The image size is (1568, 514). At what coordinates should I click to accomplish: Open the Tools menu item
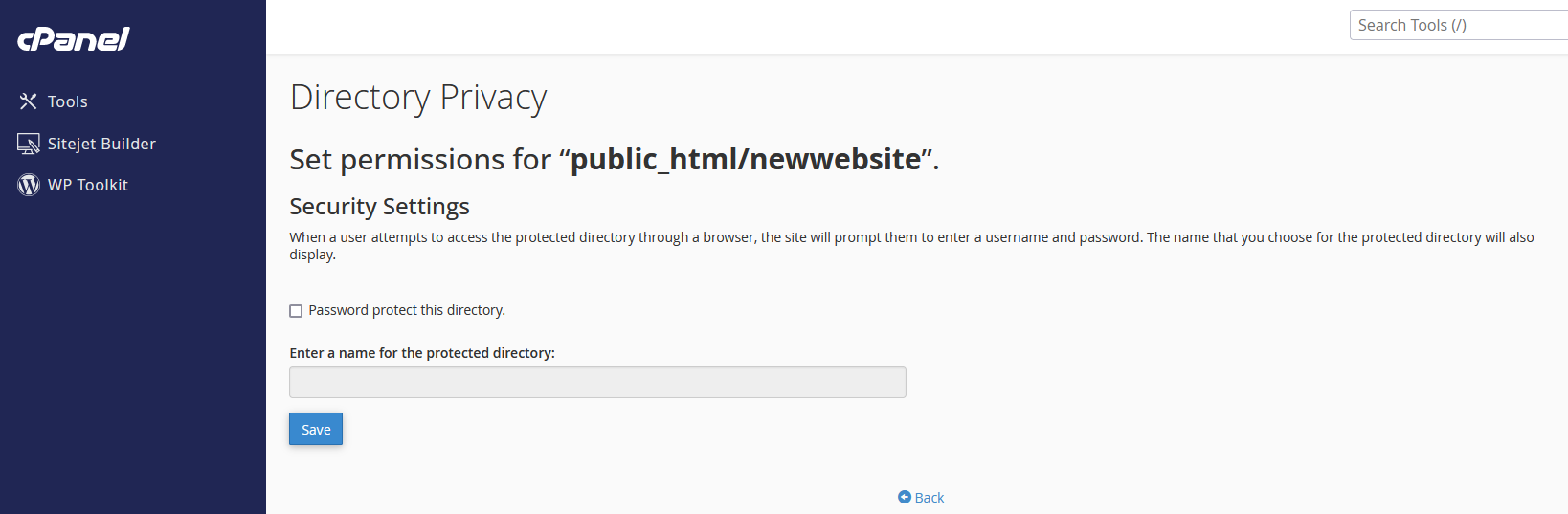(67, 101)
